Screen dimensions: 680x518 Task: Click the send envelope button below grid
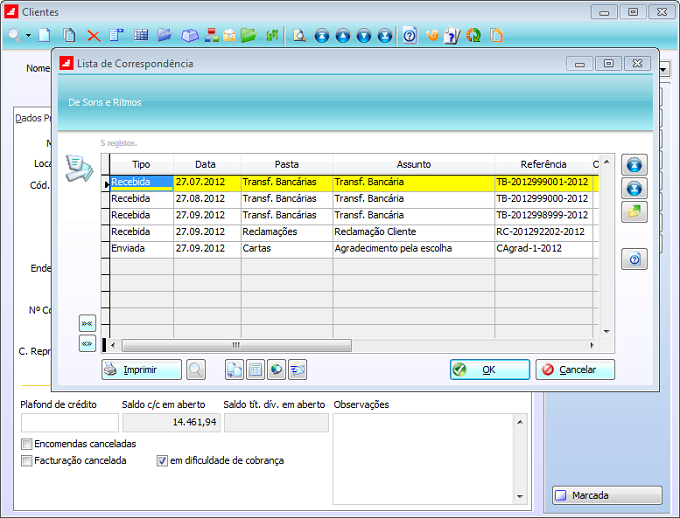click(x=298, y=370)
